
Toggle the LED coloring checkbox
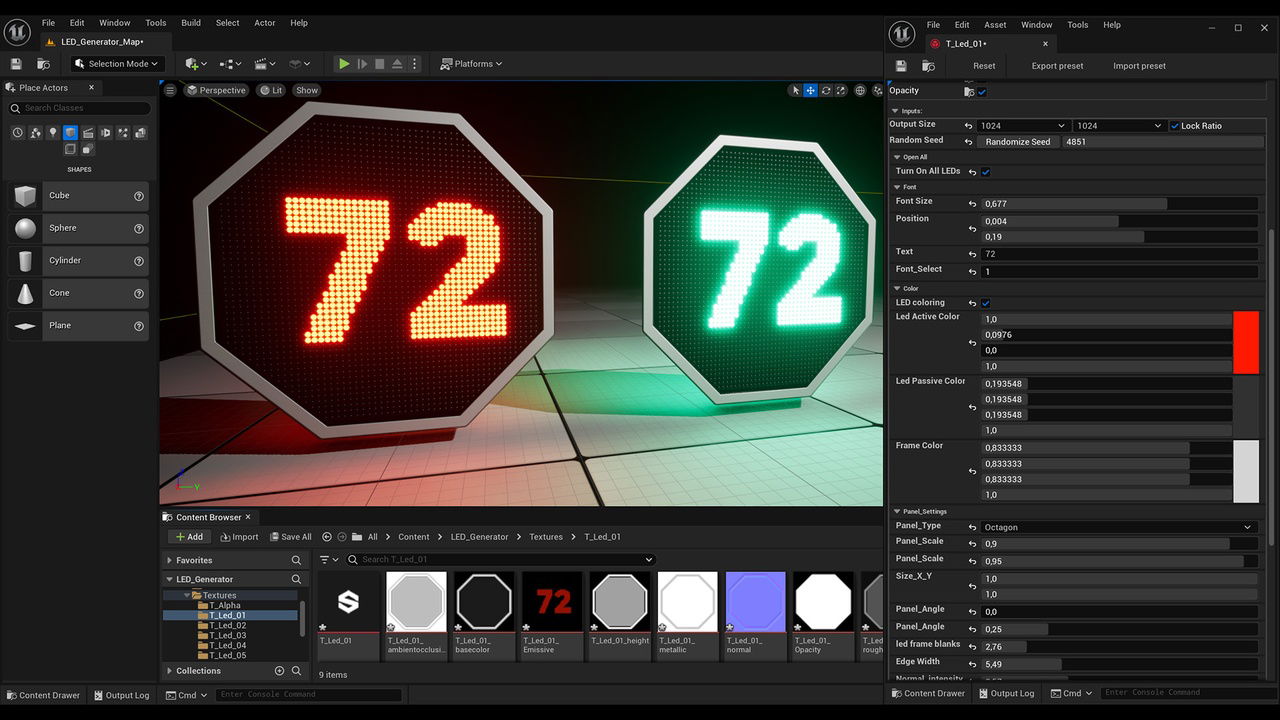coord(985,303)
